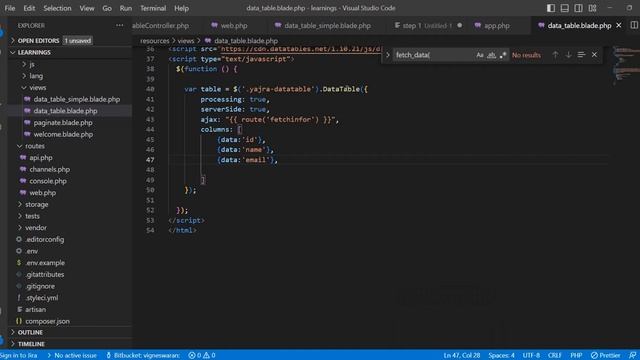Open channels.php file
Image resolution: width=640 pixels, height=360 pixels.
tap(49, 169)
